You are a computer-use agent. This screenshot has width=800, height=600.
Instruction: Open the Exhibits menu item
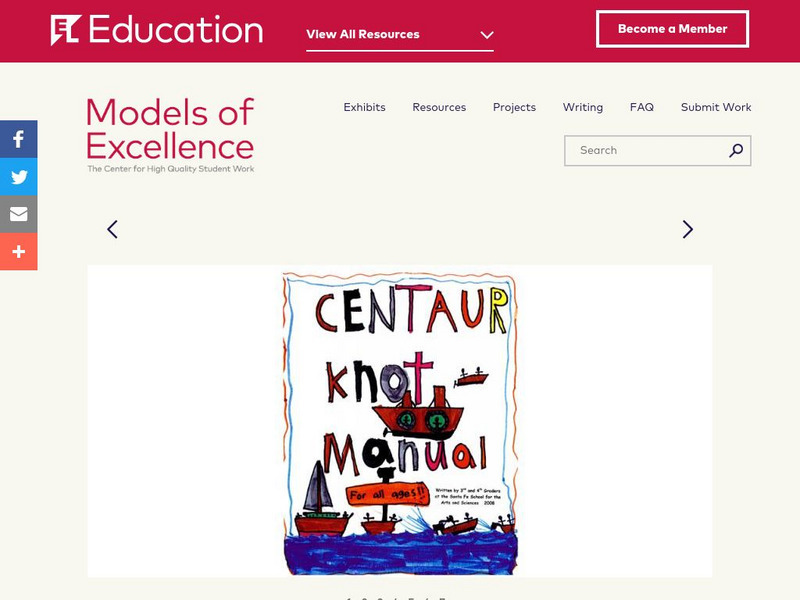coord(364,107)
